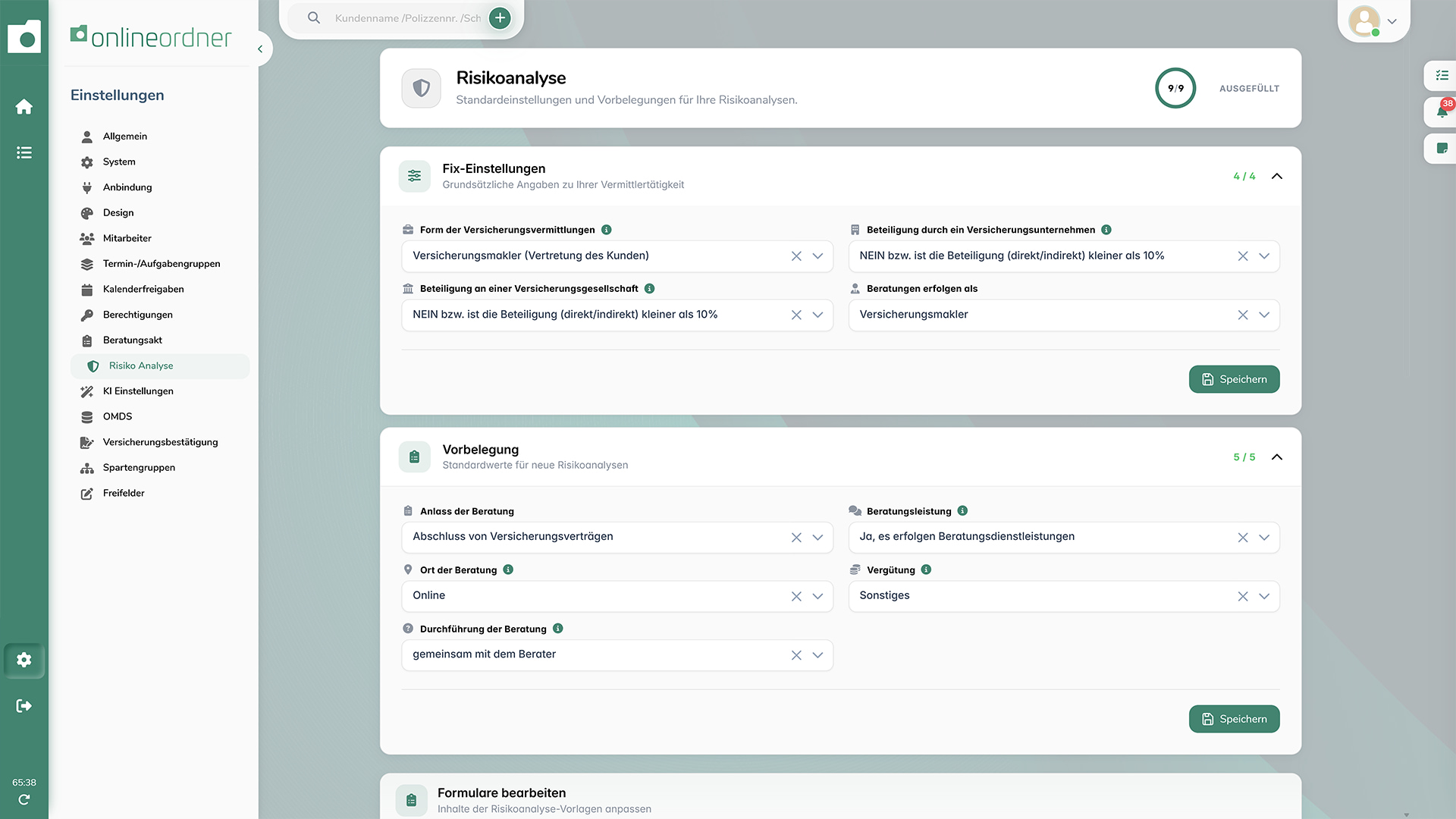This screenshot has height=819, width=1456.
Task: Click the customer search input field
Action: point(408,18)
